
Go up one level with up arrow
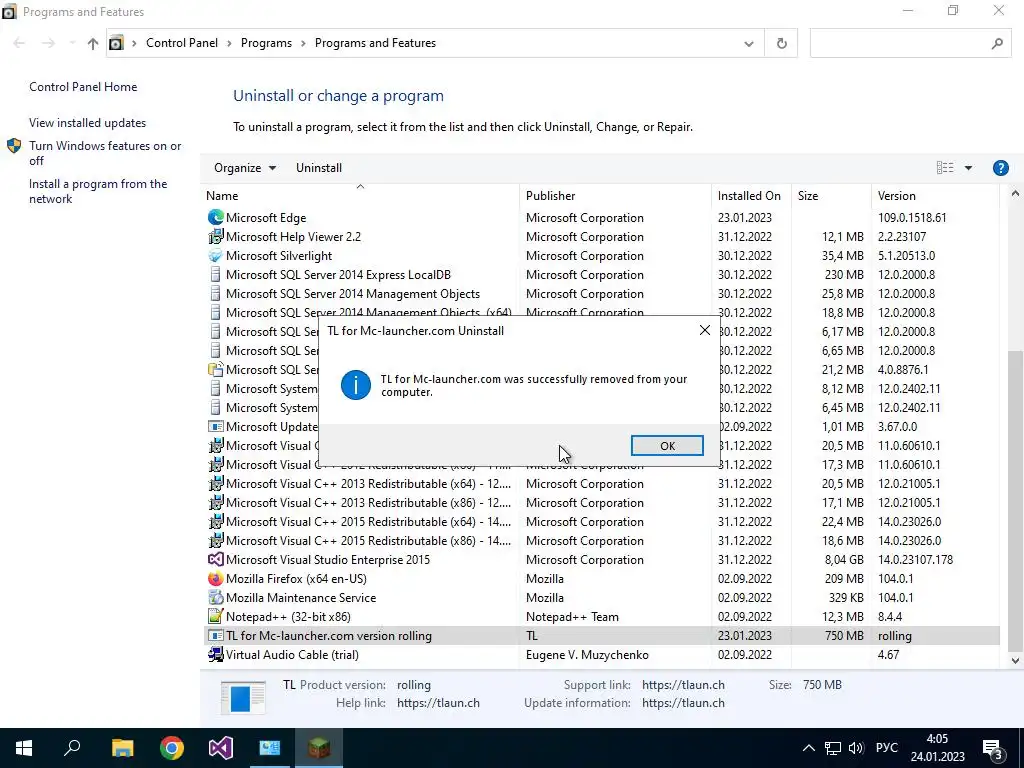coord(93,44)
